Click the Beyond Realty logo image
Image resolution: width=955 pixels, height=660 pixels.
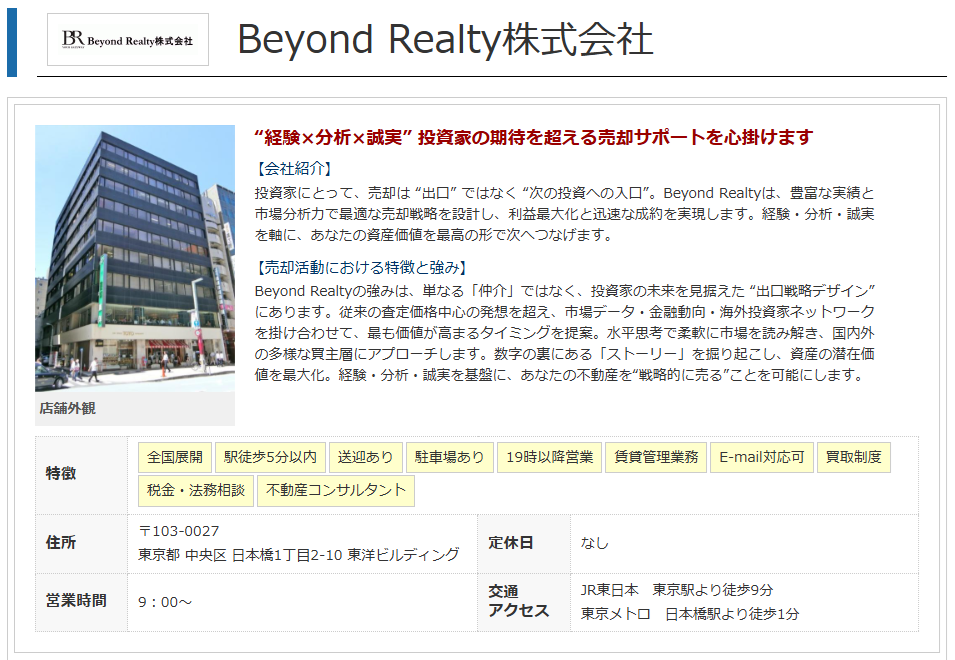(128, 40)
